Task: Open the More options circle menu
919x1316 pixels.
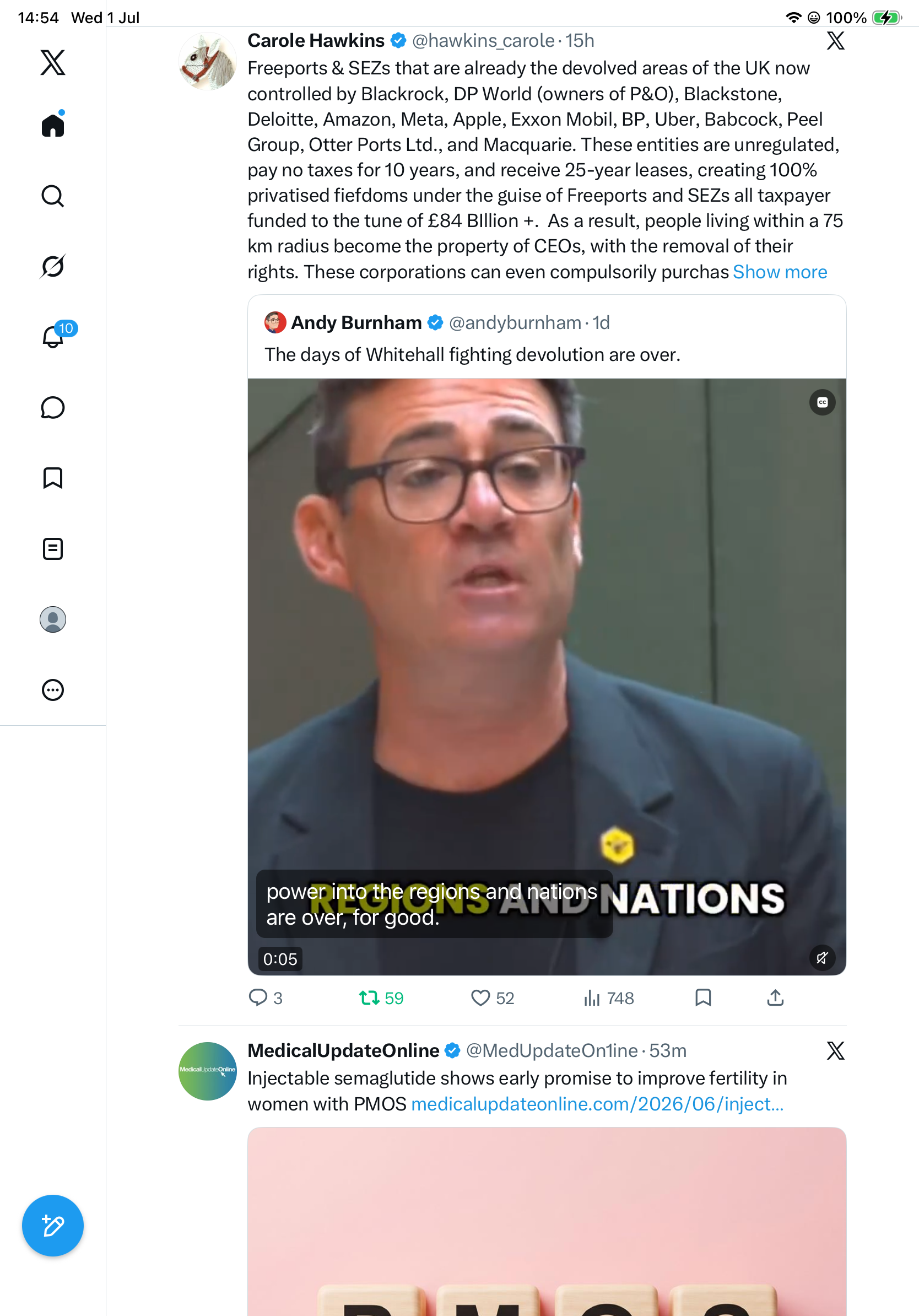Action: click(53, 690)
